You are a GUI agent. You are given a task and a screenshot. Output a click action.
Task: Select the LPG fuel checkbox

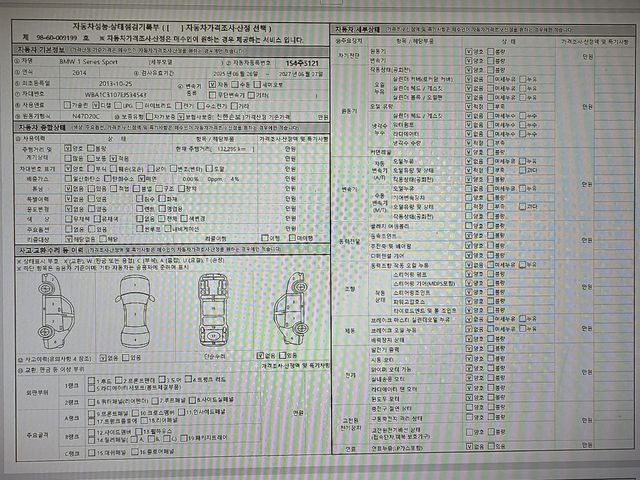click(x=116, y=104)
